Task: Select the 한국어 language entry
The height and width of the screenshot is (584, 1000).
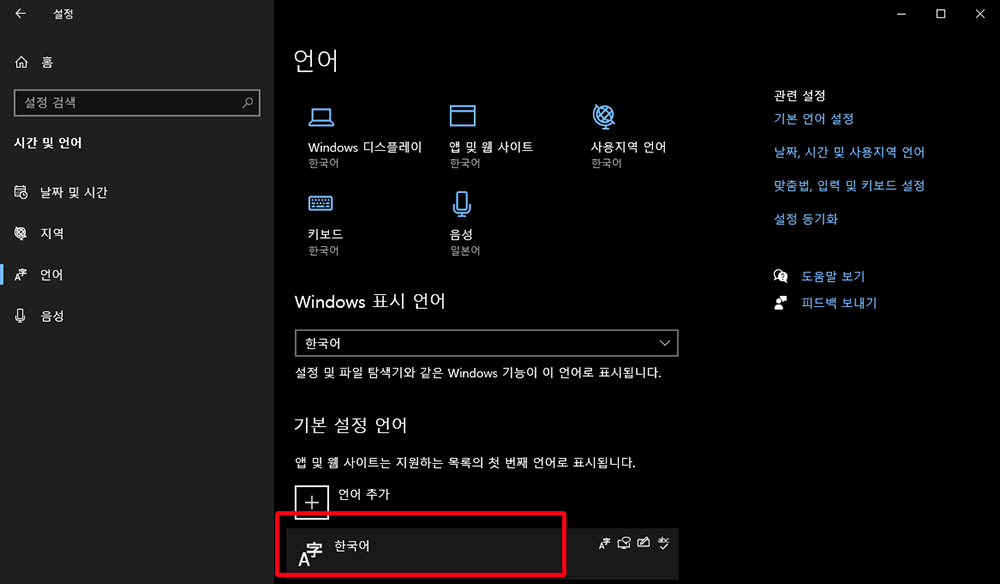Action: pyautogui.click(x=482, y=552)
